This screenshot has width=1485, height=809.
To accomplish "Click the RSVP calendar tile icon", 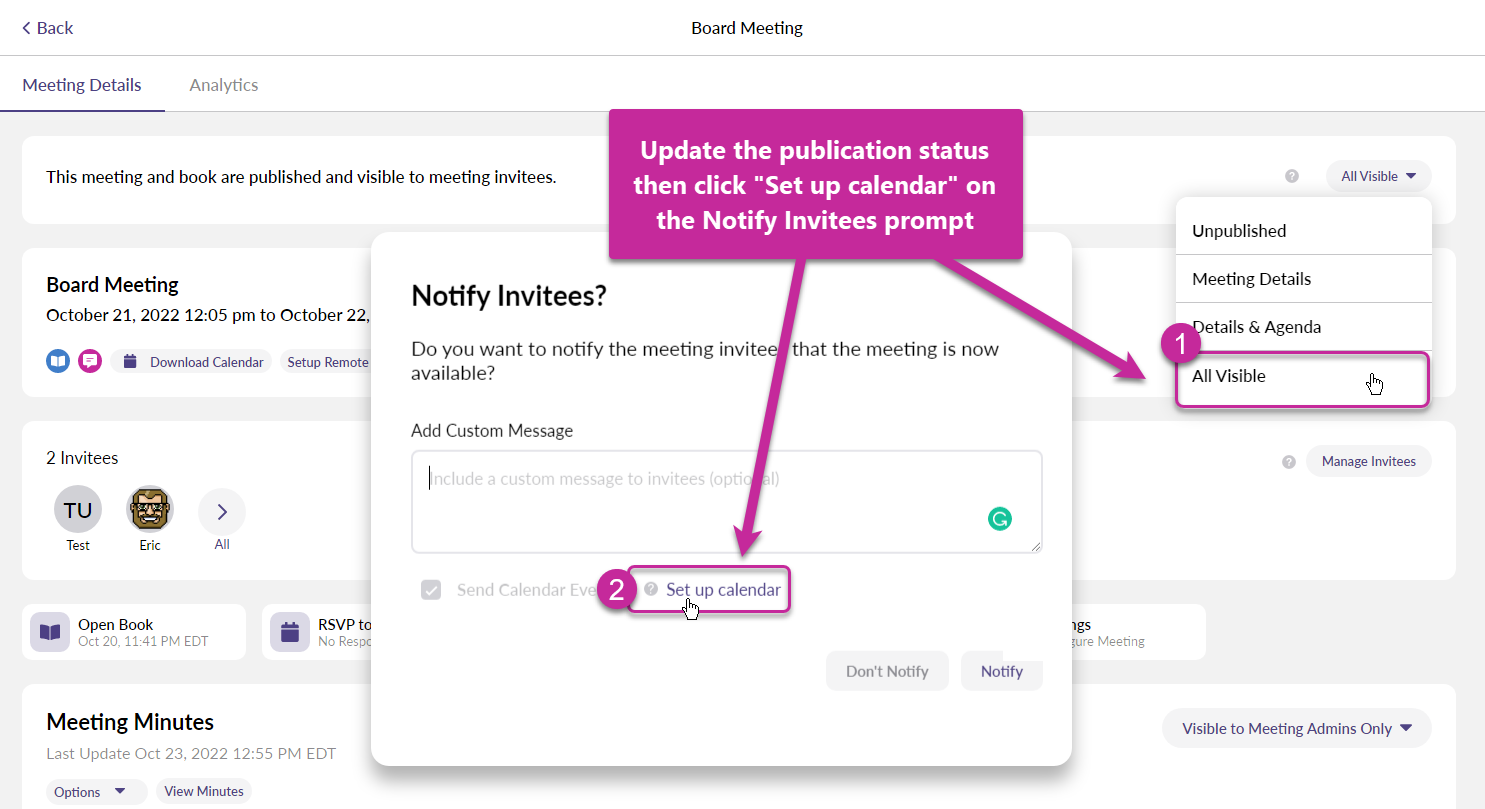I will click(290, 632).
